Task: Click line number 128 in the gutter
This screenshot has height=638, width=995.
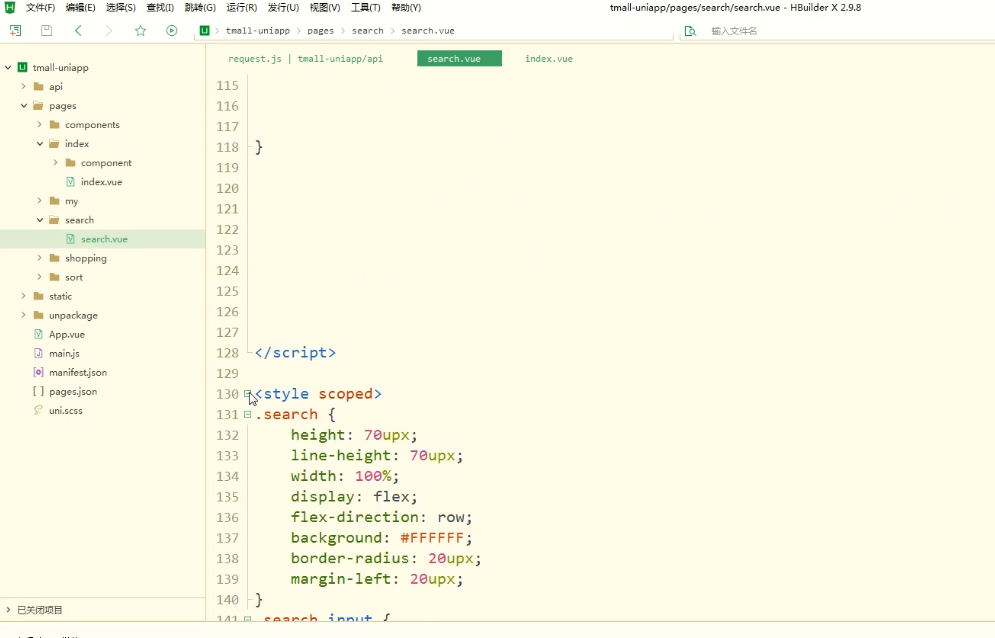Action: 227,353
